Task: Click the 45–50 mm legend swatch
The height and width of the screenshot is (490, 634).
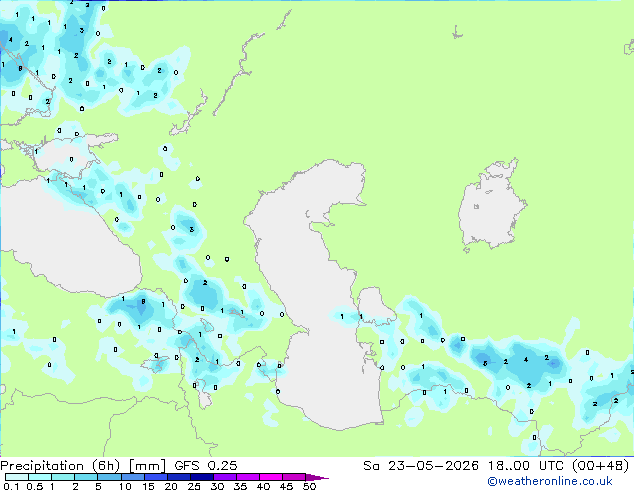Action: pyautogui.click(x=294, y=477)
